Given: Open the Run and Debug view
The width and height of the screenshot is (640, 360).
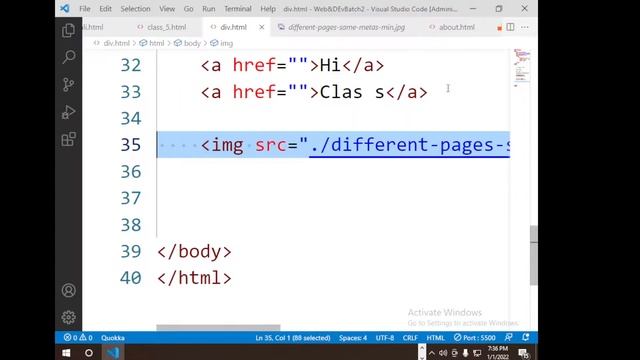Looking at the screenshot, I should click(69, 112).
